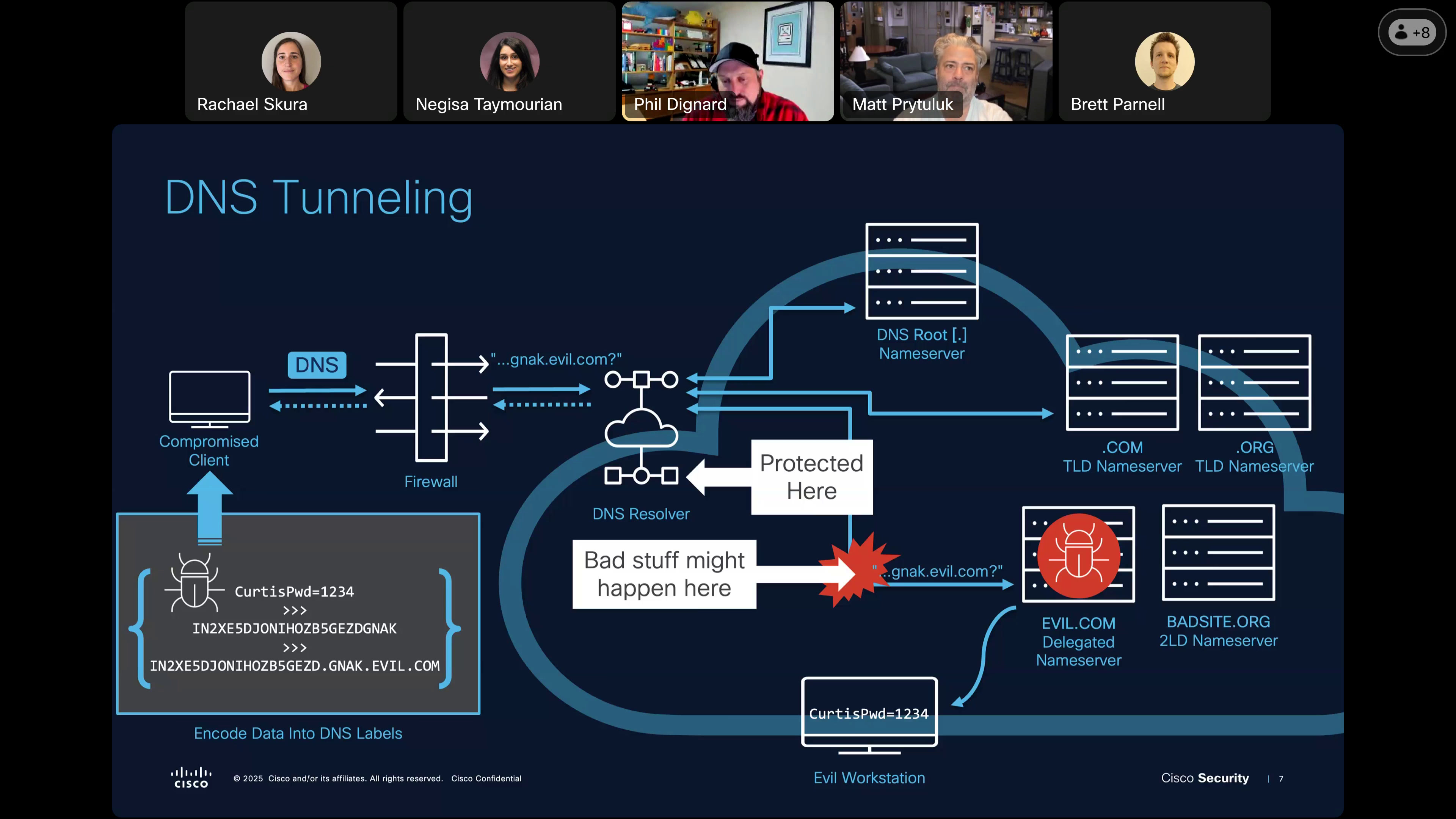Select Negisa Taymourian's participant tile
1456x819 pixels.
[509, 61]
